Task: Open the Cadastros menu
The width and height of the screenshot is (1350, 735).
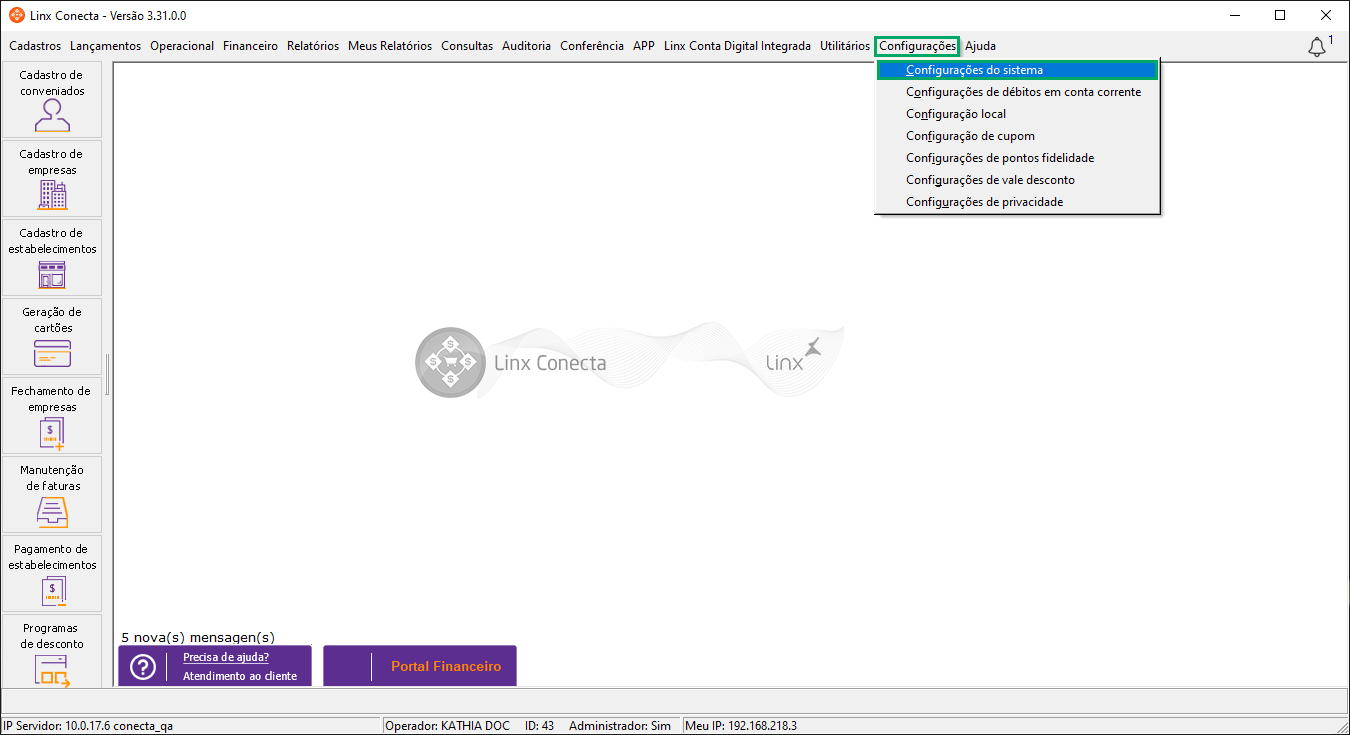Action: point(35,46)
